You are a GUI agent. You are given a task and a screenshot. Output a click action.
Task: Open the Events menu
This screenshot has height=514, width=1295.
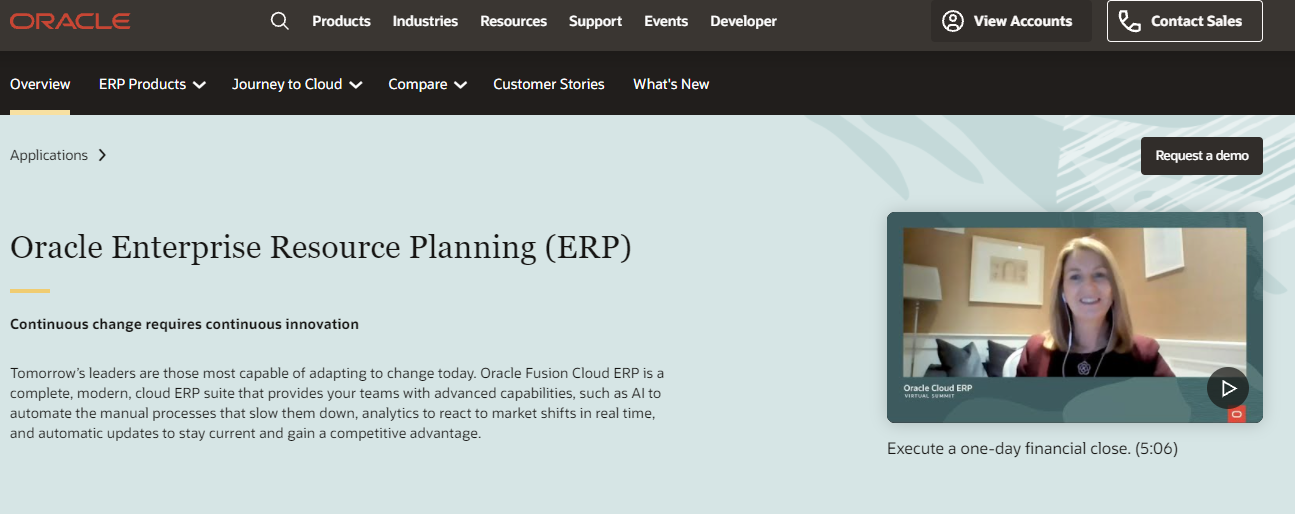(x=666, y=21)
